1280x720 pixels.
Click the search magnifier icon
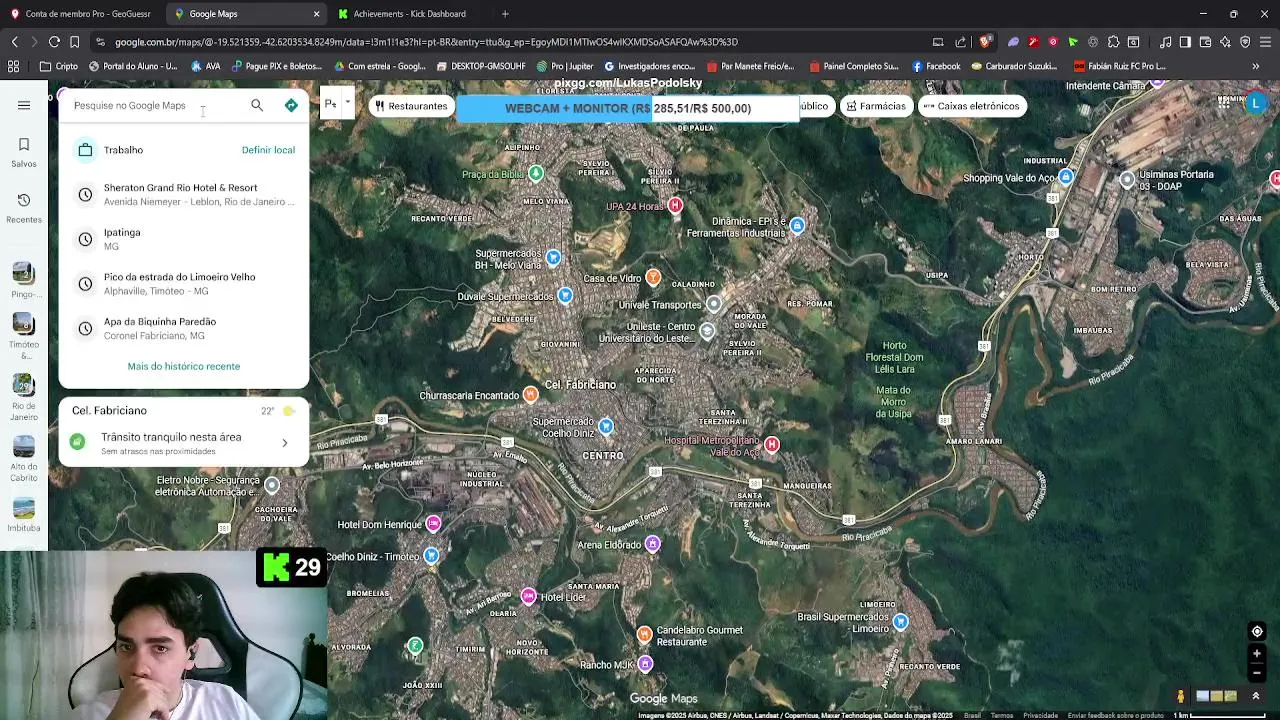[x=257, y=105]
